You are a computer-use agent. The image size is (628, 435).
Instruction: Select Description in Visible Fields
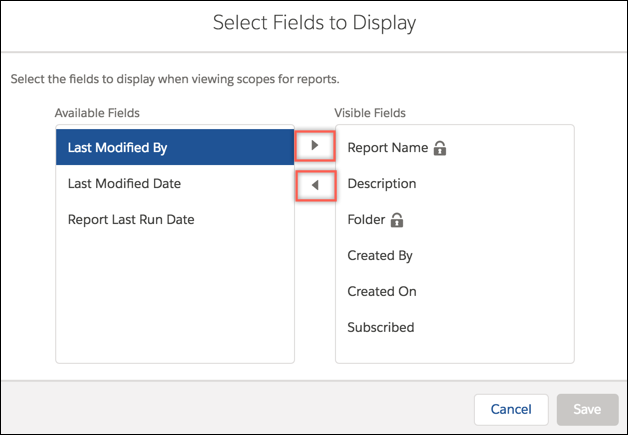455,184
